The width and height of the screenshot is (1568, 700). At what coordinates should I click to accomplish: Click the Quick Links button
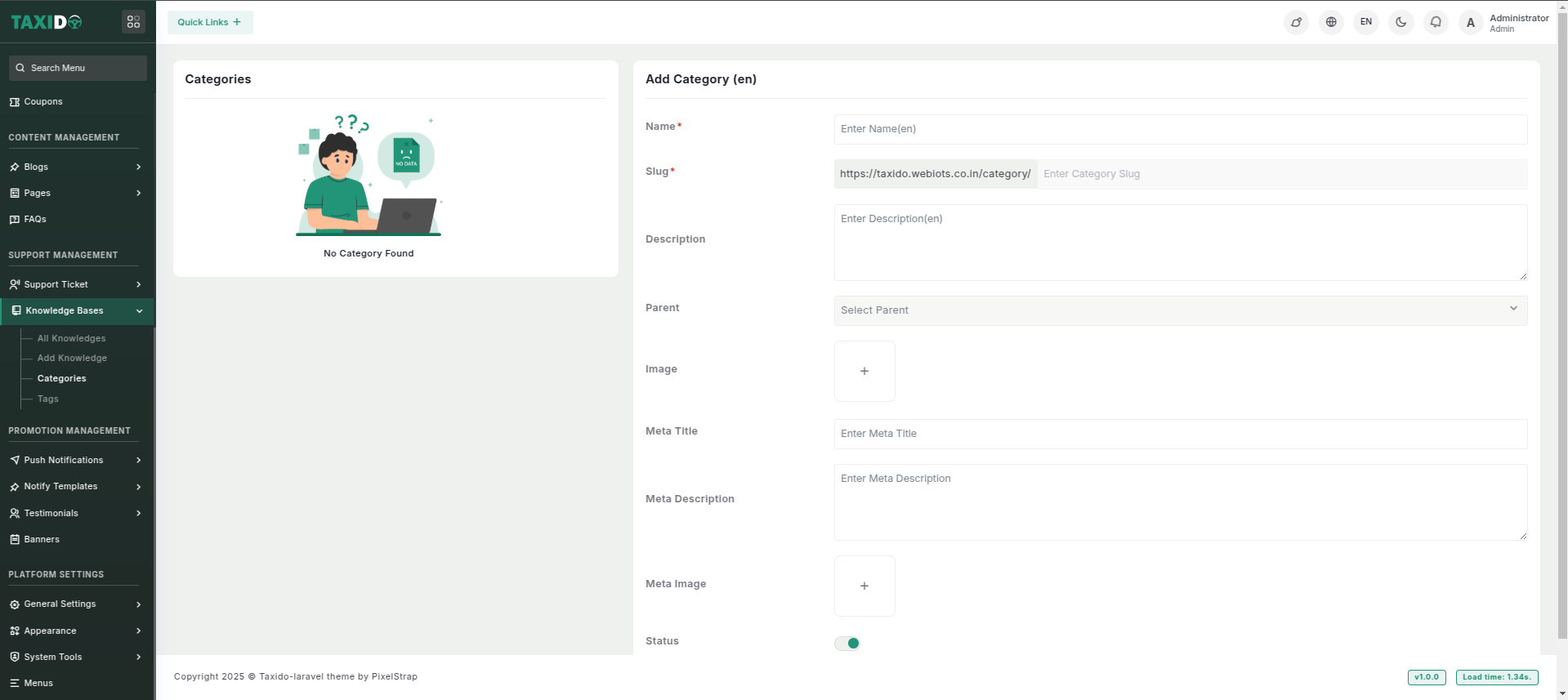point(210,22)
